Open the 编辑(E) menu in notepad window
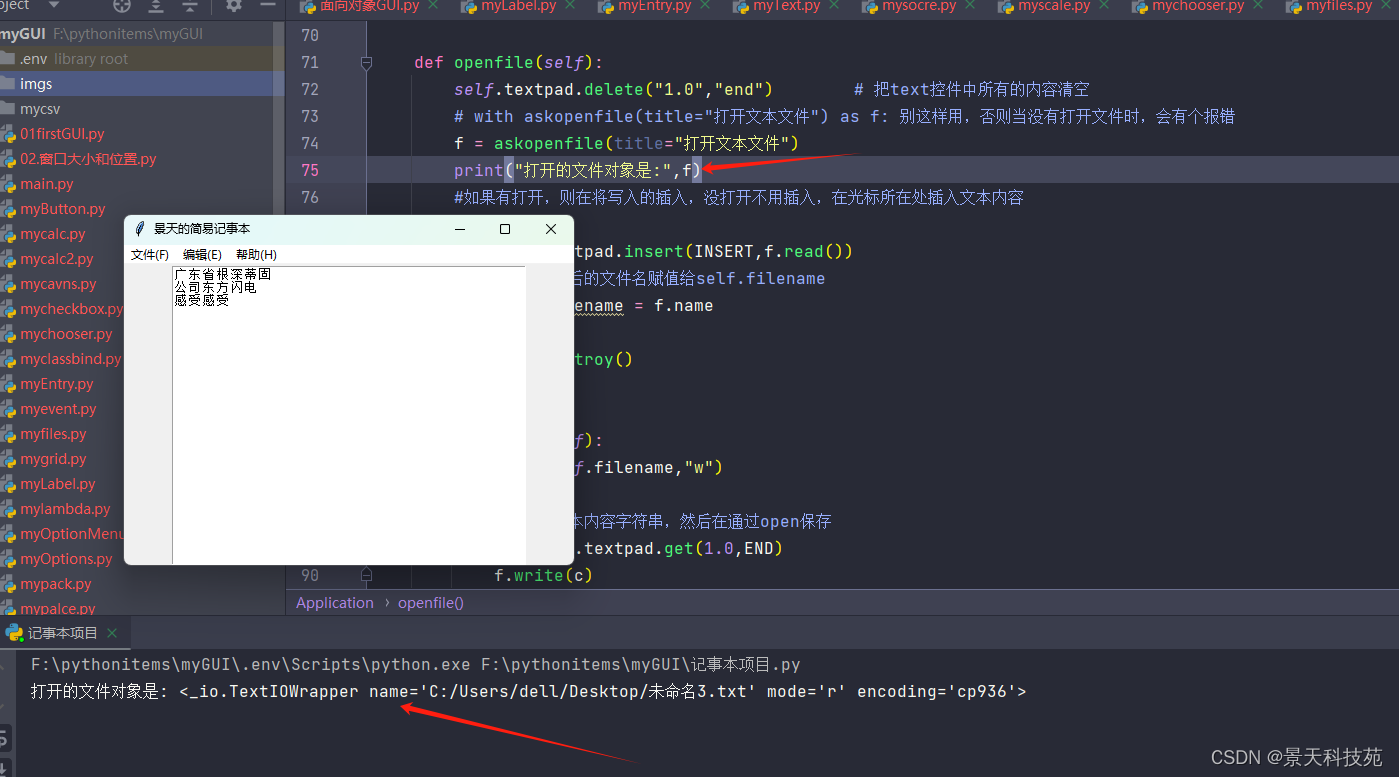 coord(202,255)
